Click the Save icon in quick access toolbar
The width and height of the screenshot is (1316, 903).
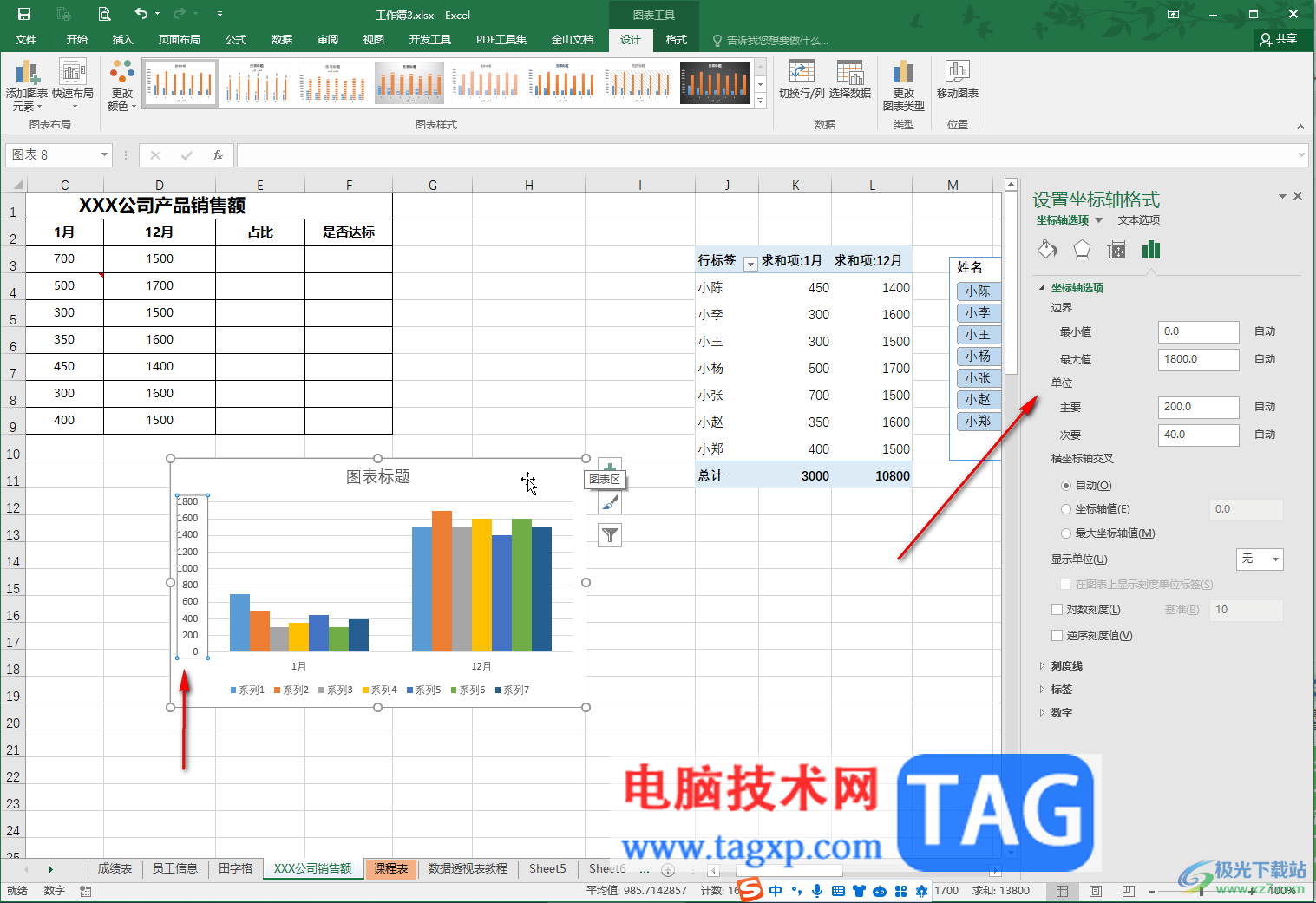(24, 14)
